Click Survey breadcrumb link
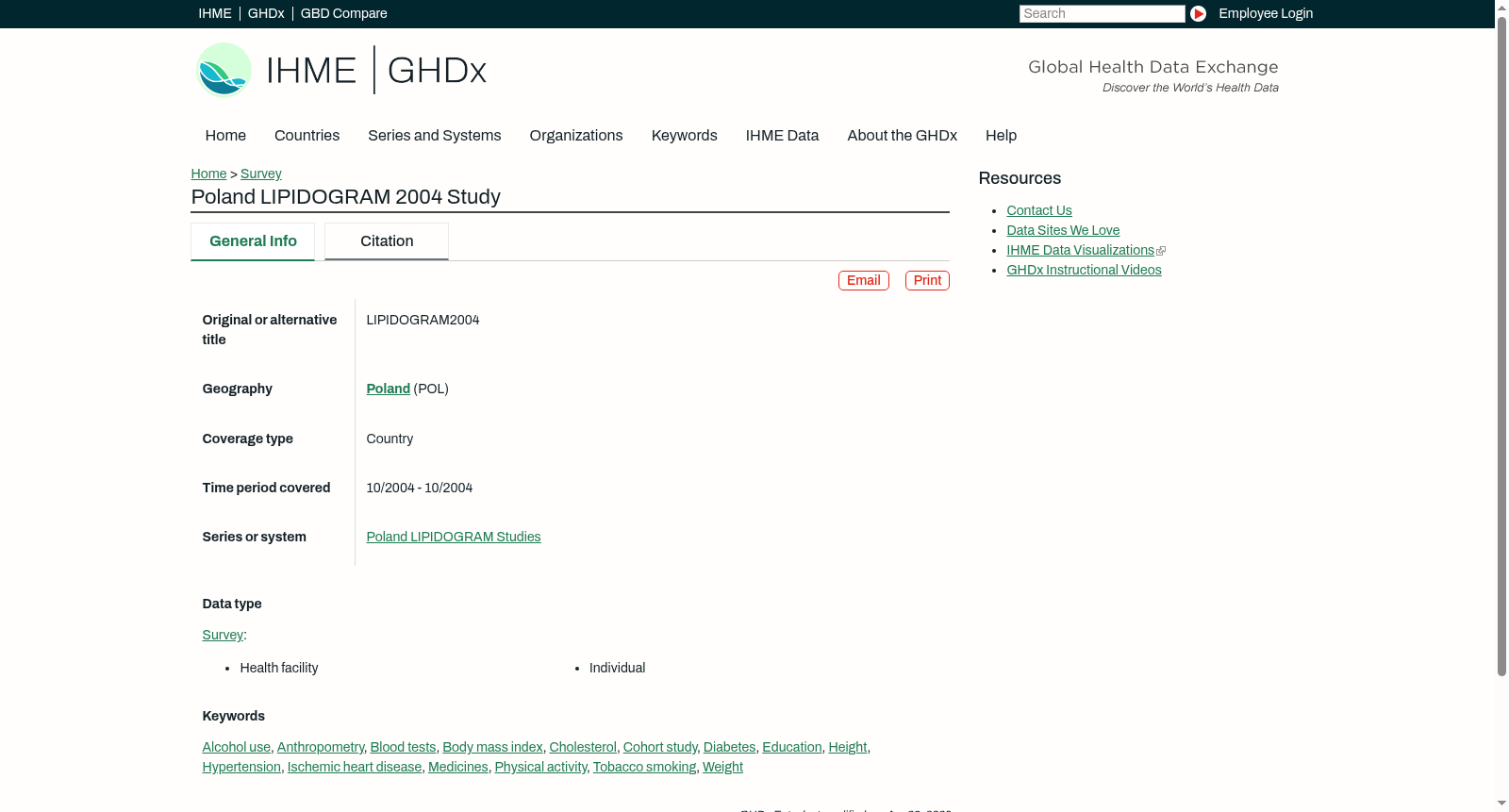The image size is (1509, 812). click(261, 174)
